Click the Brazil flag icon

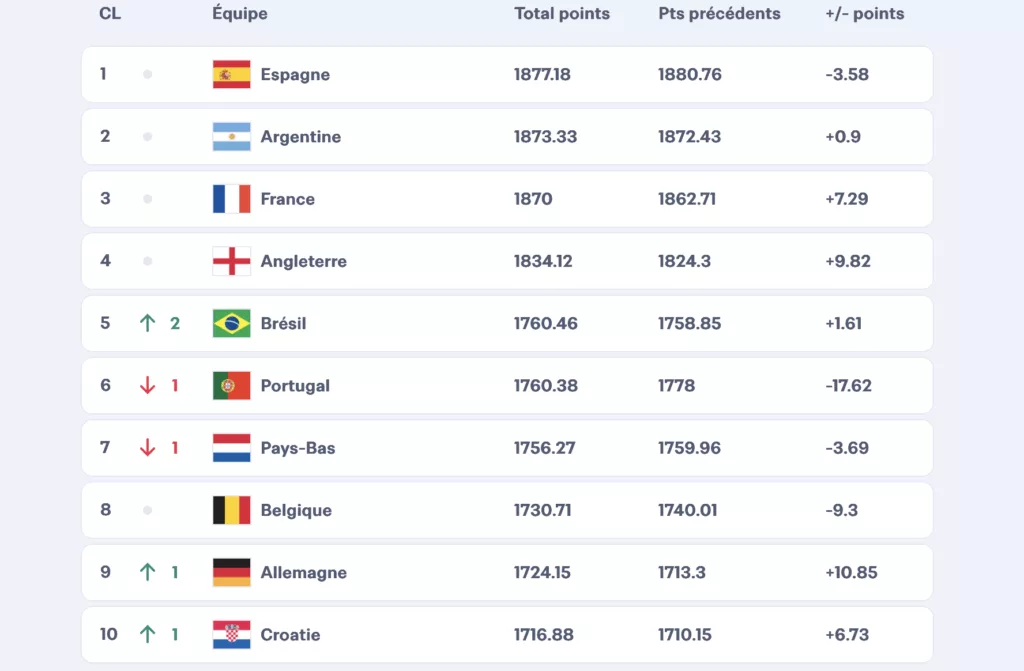point(231,324)
